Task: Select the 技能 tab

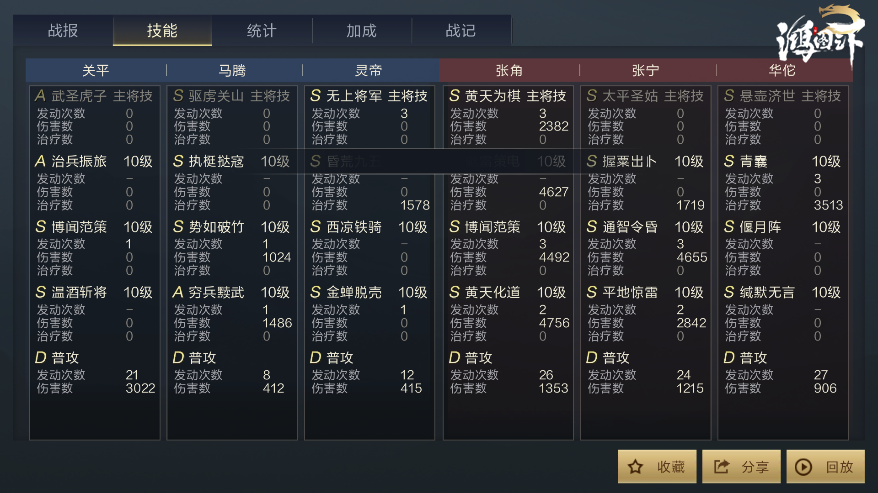Action: (x=162, y=30)
